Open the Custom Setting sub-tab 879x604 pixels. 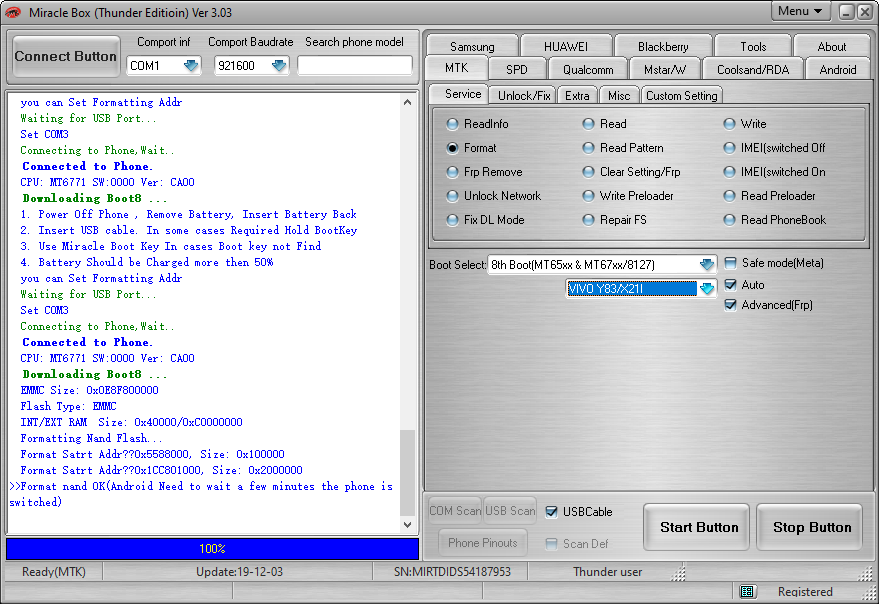(681, 95)
